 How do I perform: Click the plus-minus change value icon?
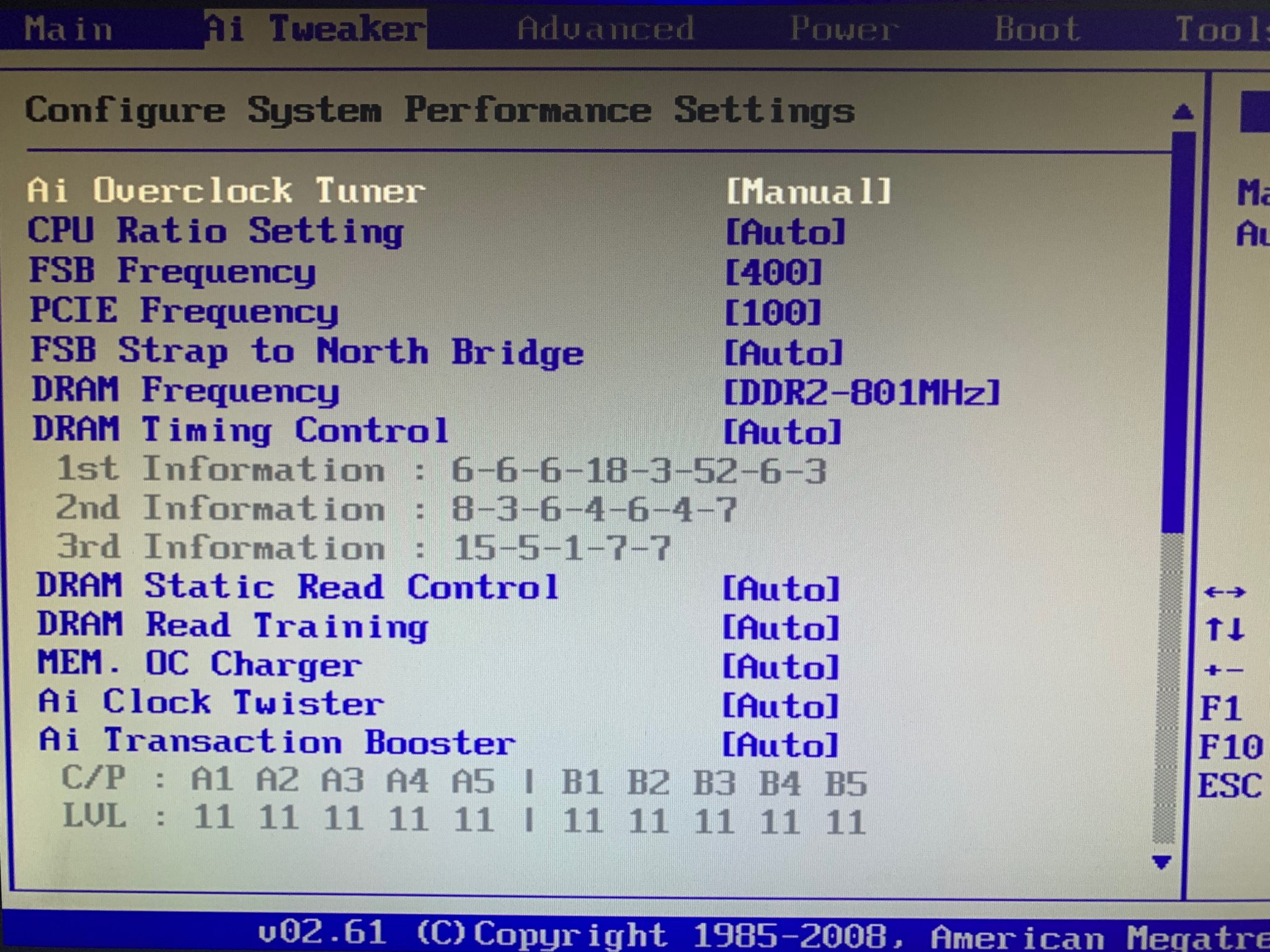coord(1223,671)
